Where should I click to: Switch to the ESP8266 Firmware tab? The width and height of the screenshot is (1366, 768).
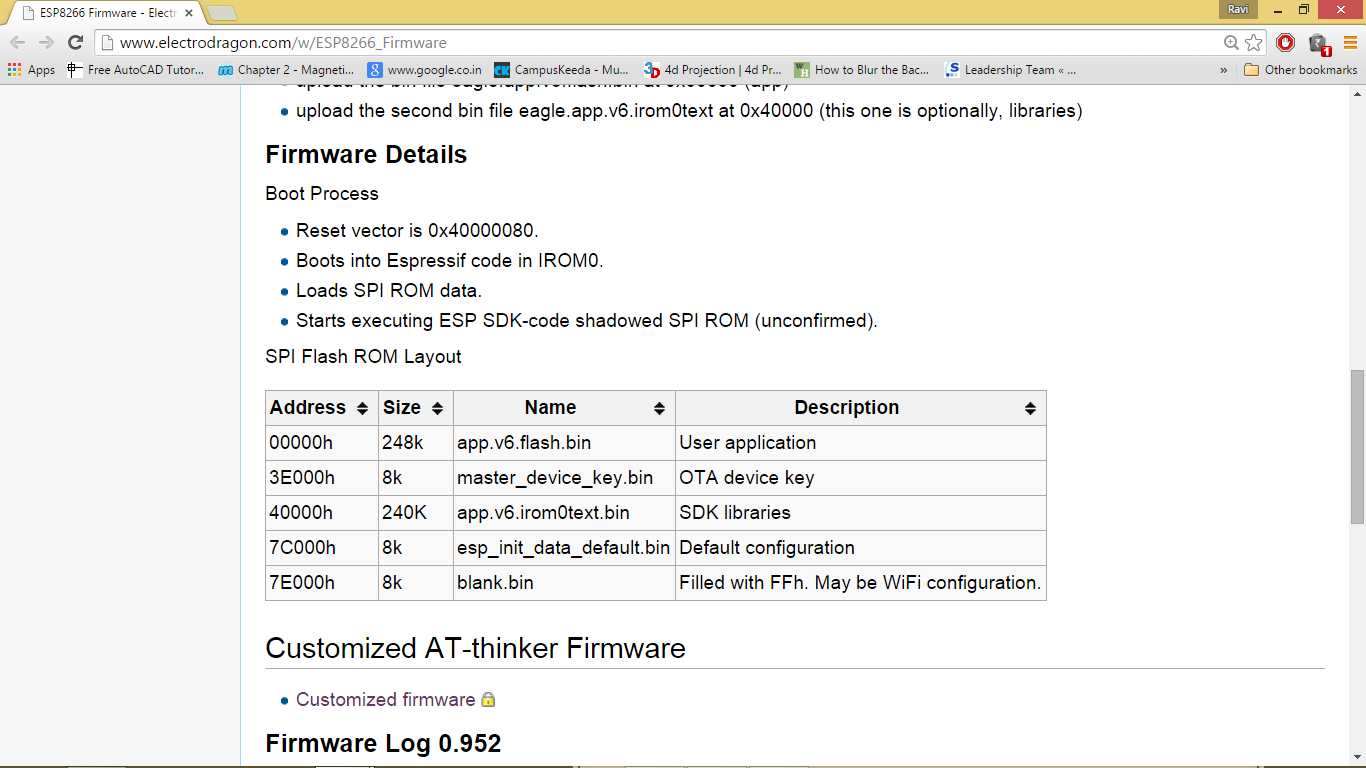point(100,13)
